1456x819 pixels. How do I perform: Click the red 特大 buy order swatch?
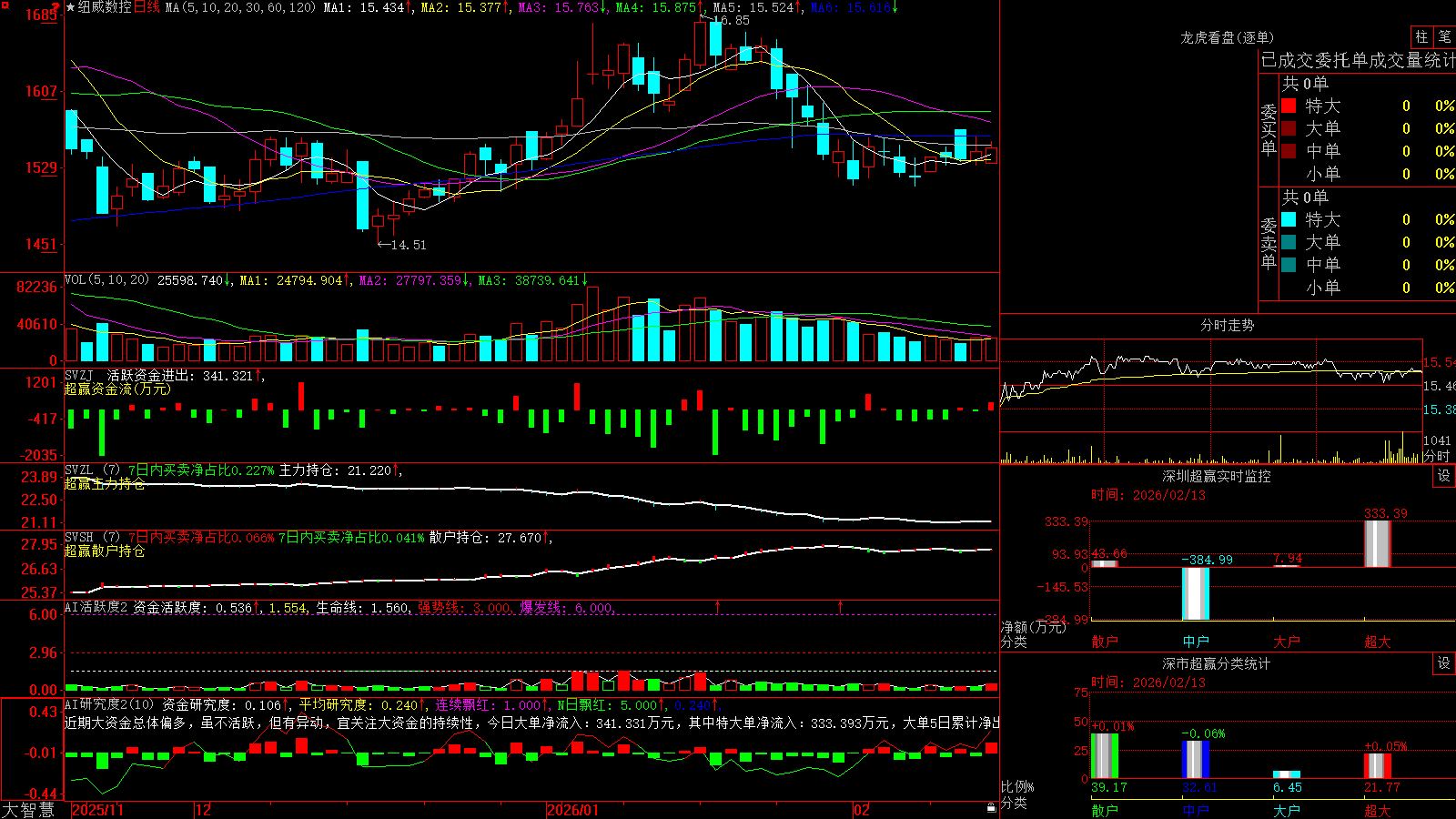coord(1289,106)
